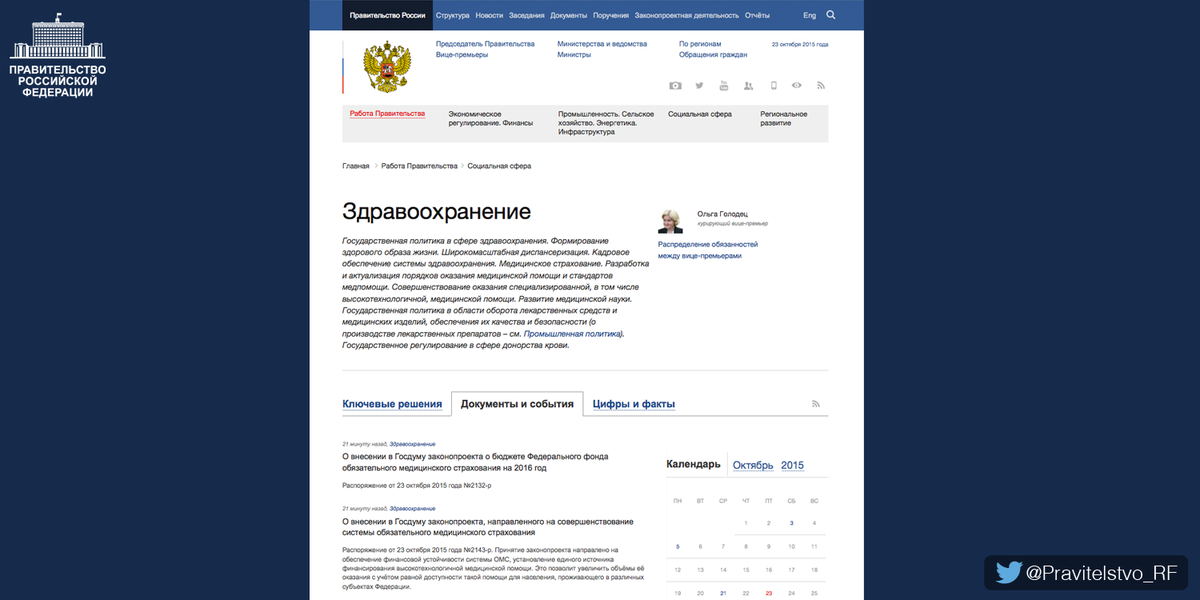The height and width of the screenshot is (600, 1200).
Task: Open the Отчёты menu item
Action: point(757,15)
